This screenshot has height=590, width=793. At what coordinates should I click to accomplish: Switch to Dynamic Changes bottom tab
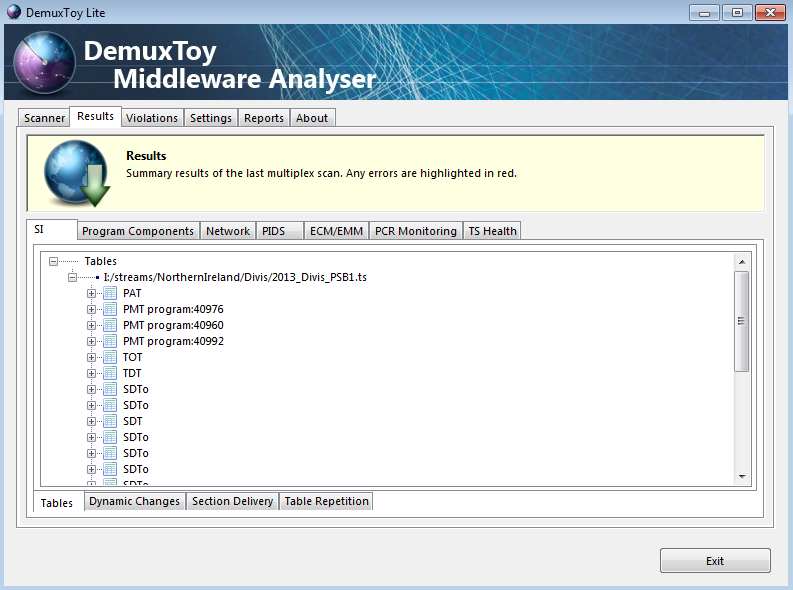pyautogui.click(x=135, y=501)
